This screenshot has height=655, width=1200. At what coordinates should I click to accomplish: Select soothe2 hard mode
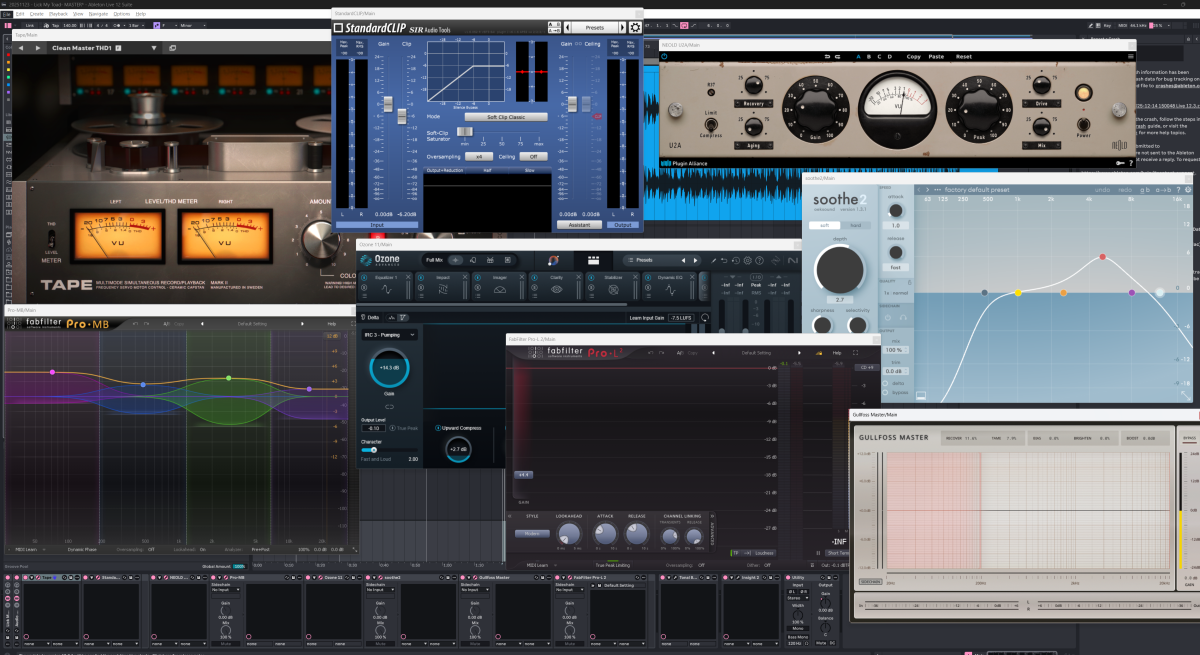pyautogui.click(x=856, y=225)
